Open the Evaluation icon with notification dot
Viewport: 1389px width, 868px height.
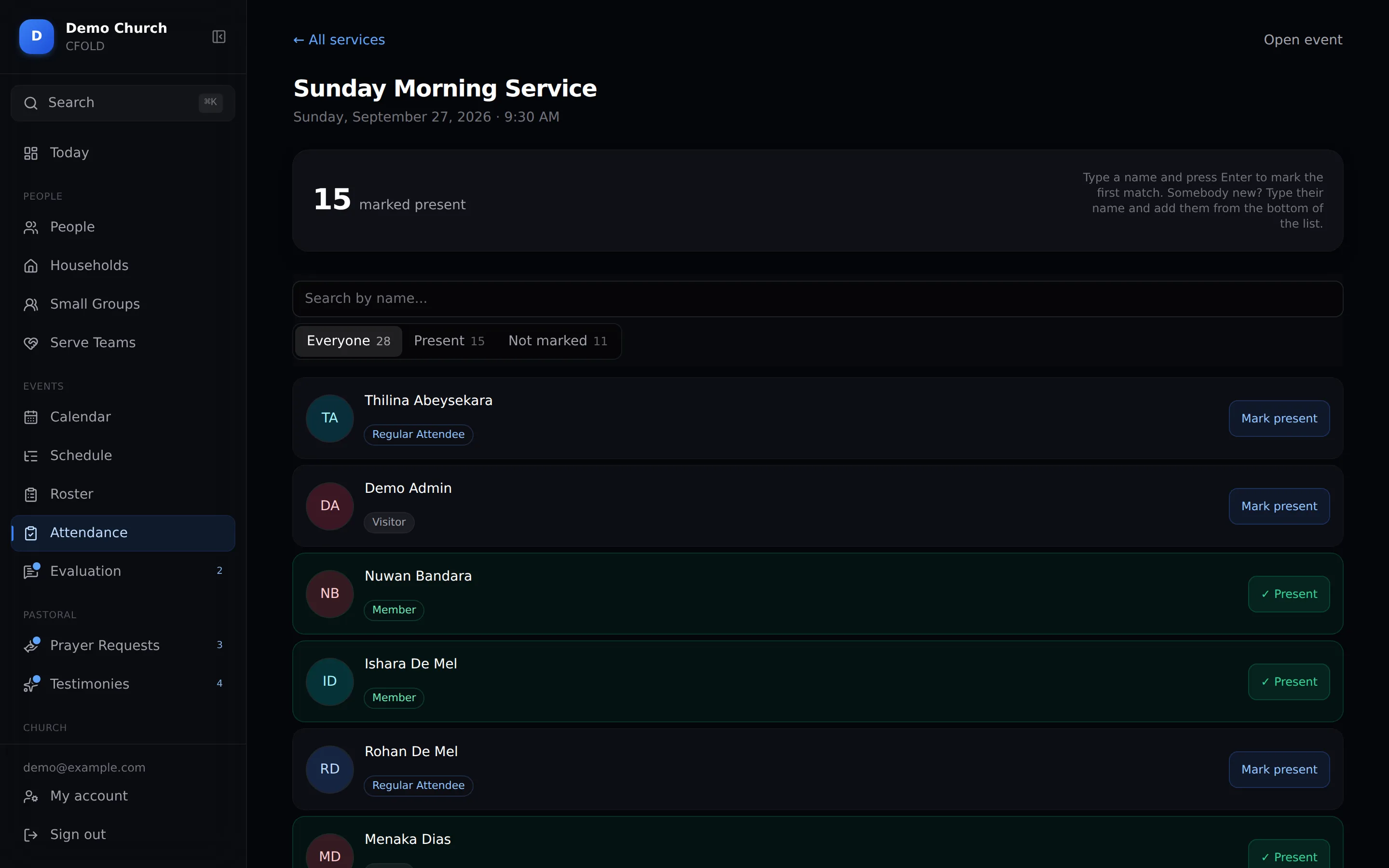[x=31, y=570]
